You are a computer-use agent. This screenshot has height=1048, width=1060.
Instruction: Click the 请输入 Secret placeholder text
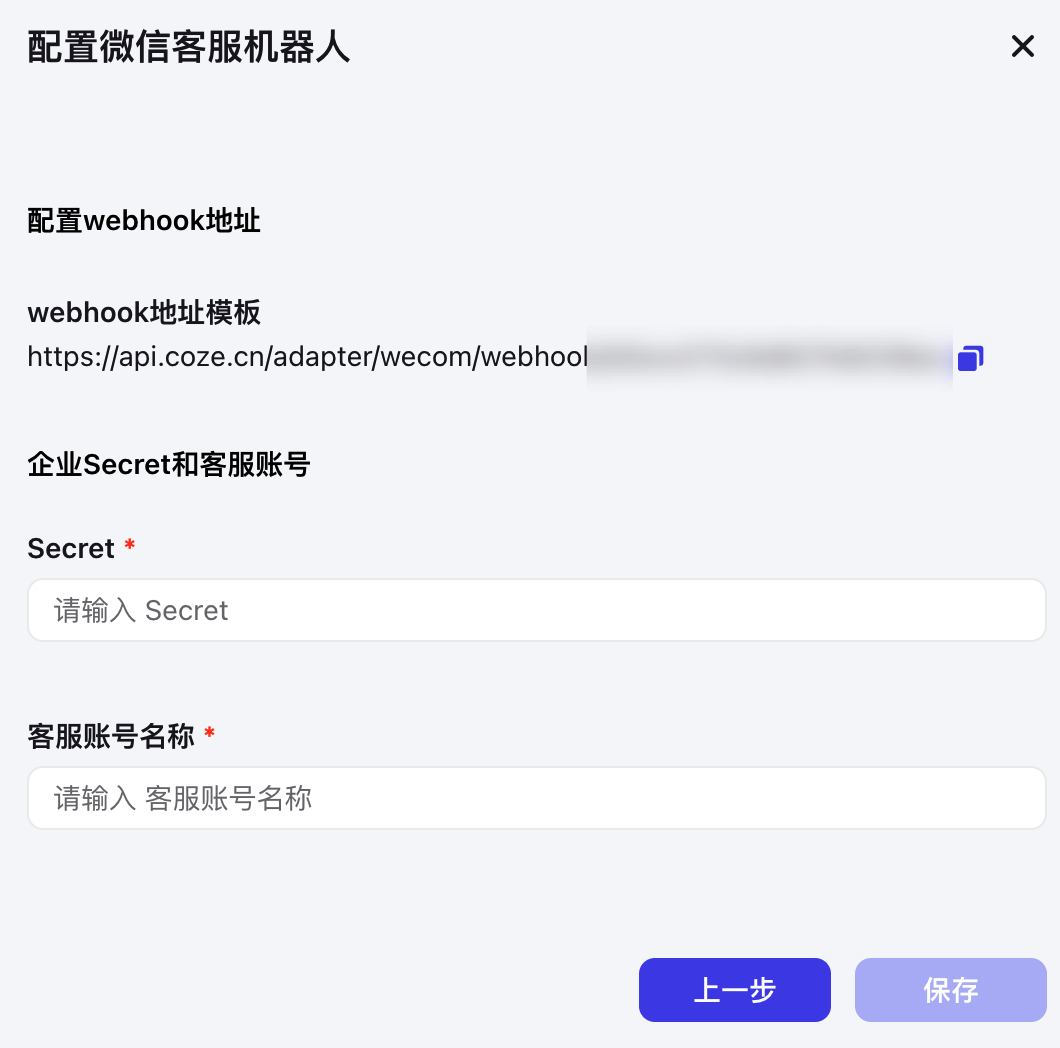click(141, 611)
